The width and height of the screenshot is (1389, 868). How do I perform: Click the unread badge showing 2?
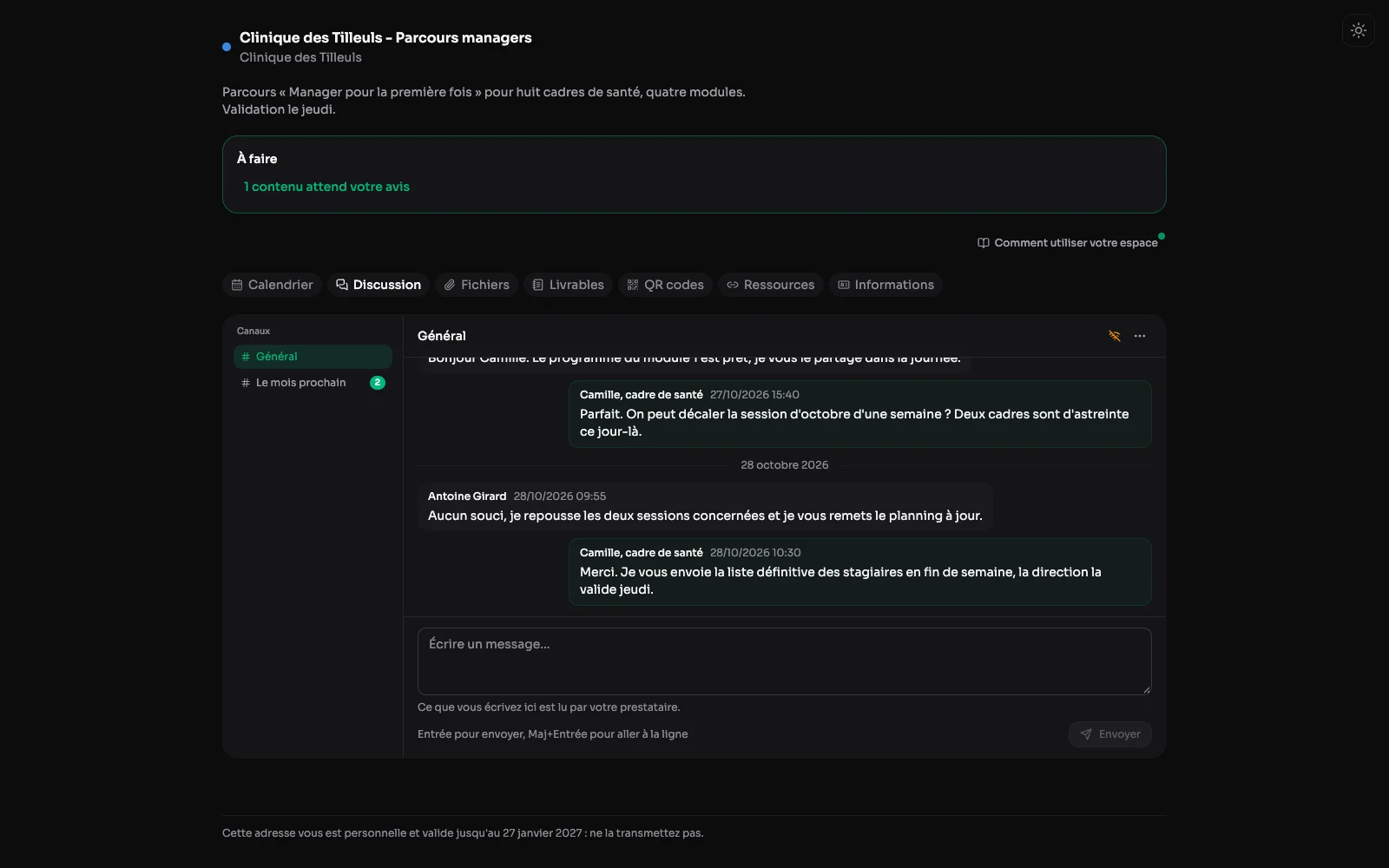378,383
